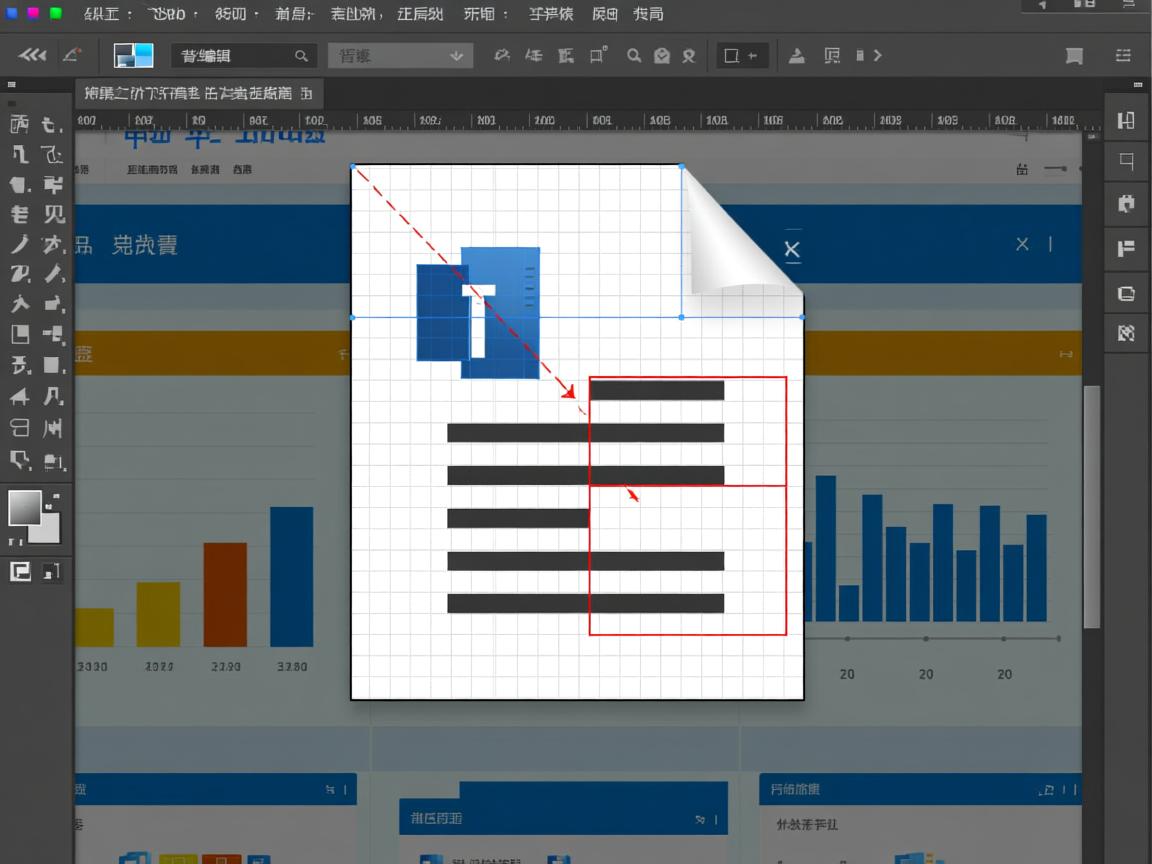This screenshot has height=864, width=1152.
Task: Expand options bar with the right chevron
Action: coord(878,56)
